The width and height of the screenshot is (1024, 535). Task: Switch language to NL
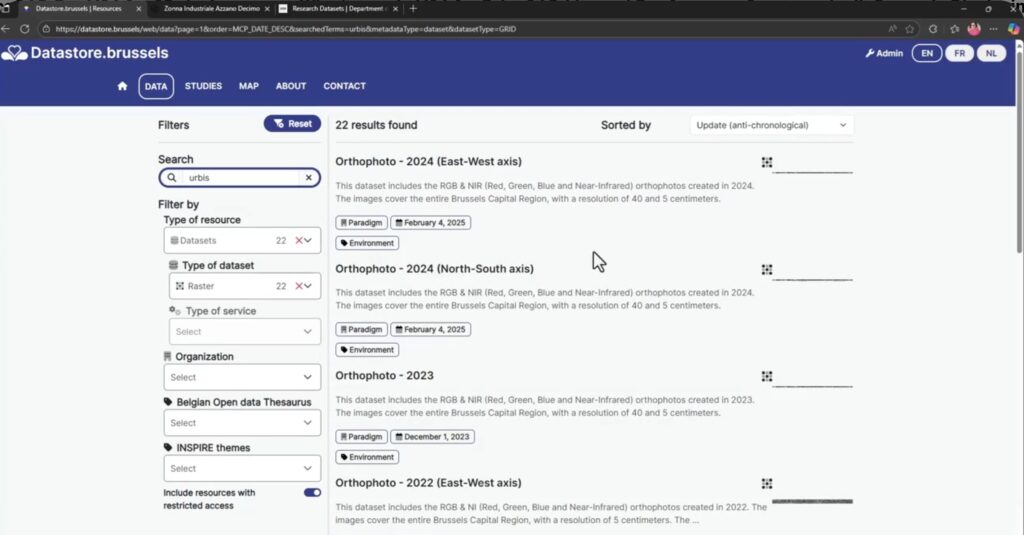pyautogui.click(x=991, y=53)
